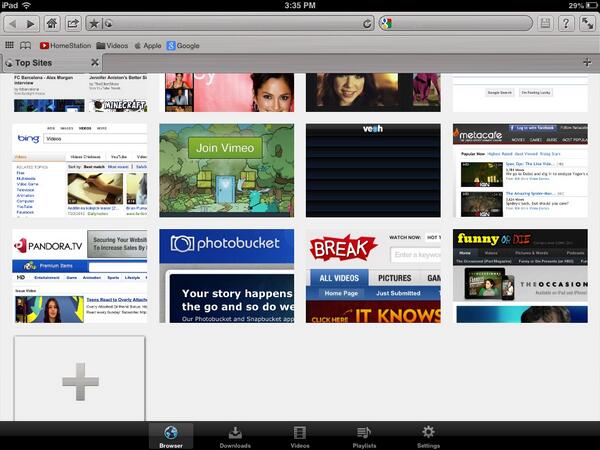Open the Break site thumbnail
The image size is (600, 450).
coord(373,276)
